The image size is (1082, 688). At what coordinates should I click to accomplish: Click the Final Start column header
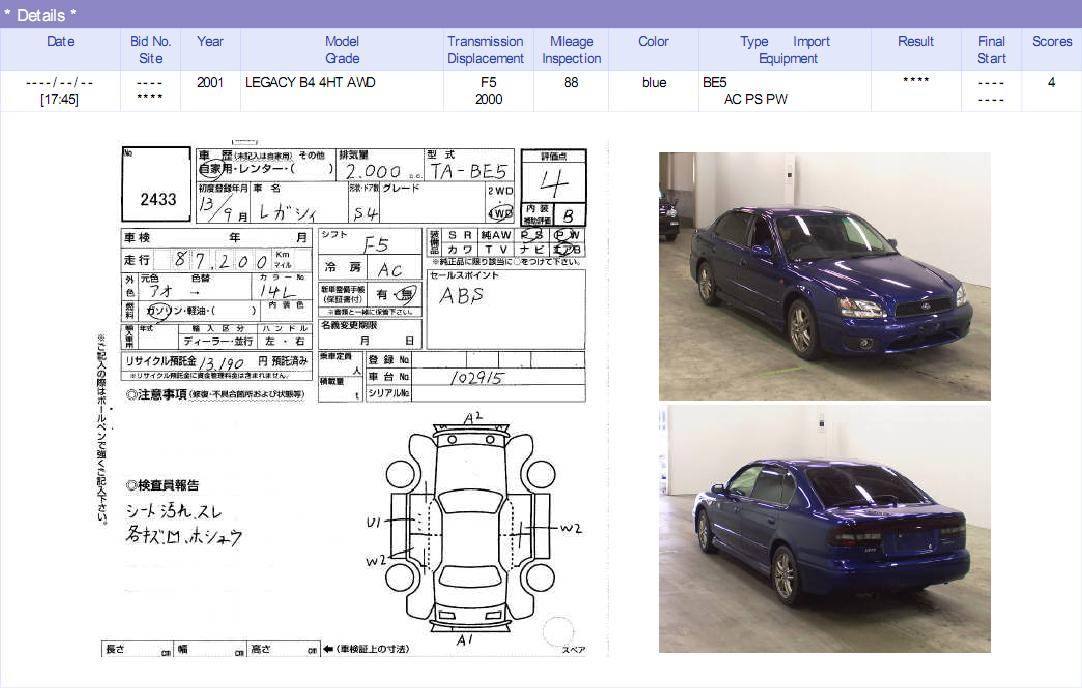tap(990, 50)
